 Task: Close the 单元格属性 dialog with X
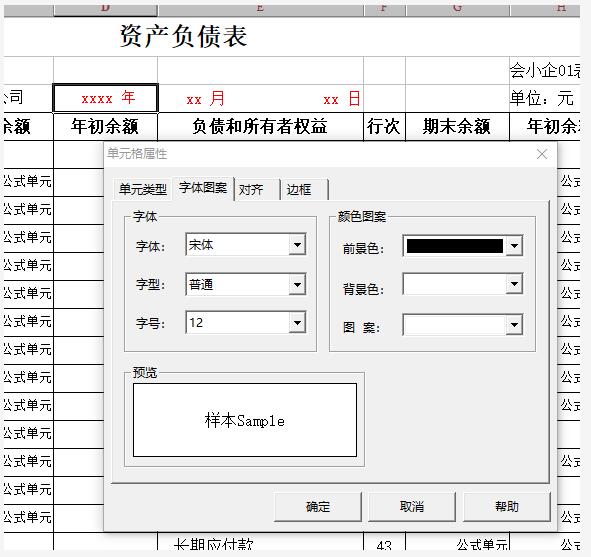click(x=542, y=154)
